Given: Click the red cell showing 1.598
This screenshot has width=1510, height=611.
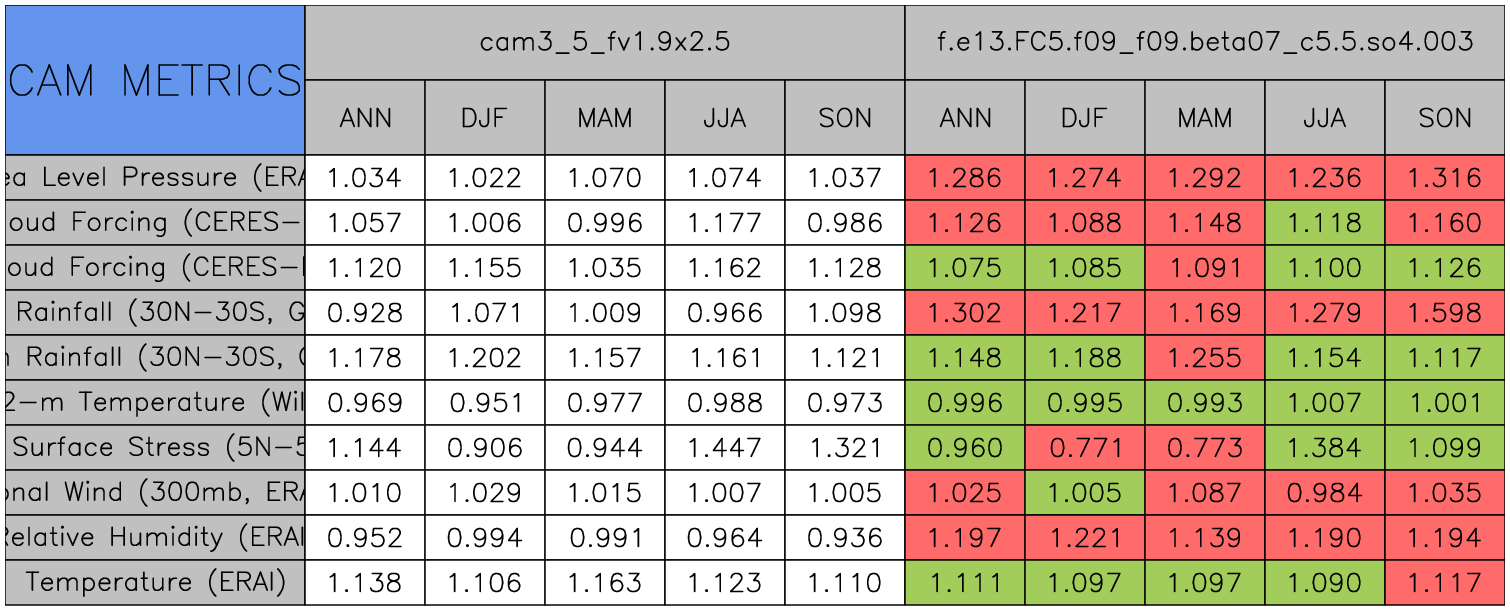Looking at the screenshot, I should (1445, 313).
